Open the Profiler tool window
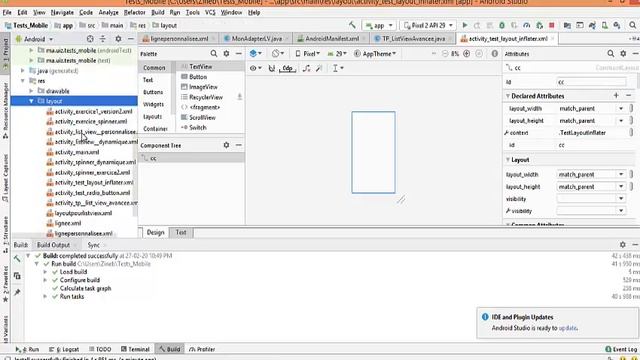 pos(202,349)
